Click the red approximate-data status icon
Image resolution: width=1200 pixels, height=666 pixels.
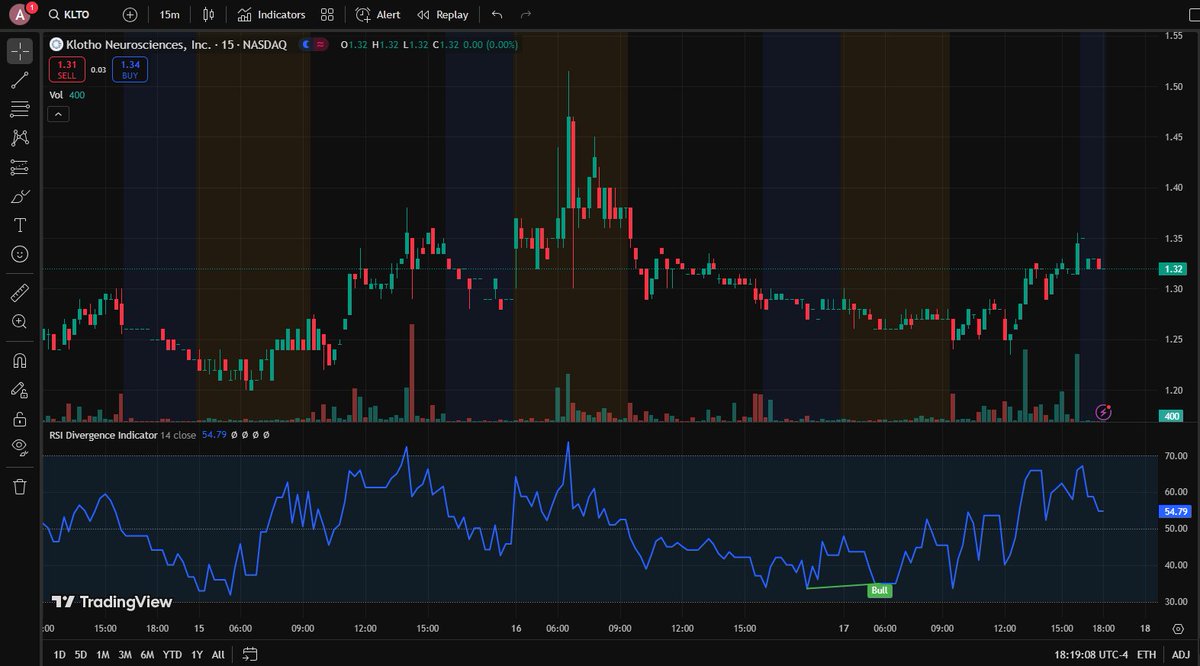[321, 44]
